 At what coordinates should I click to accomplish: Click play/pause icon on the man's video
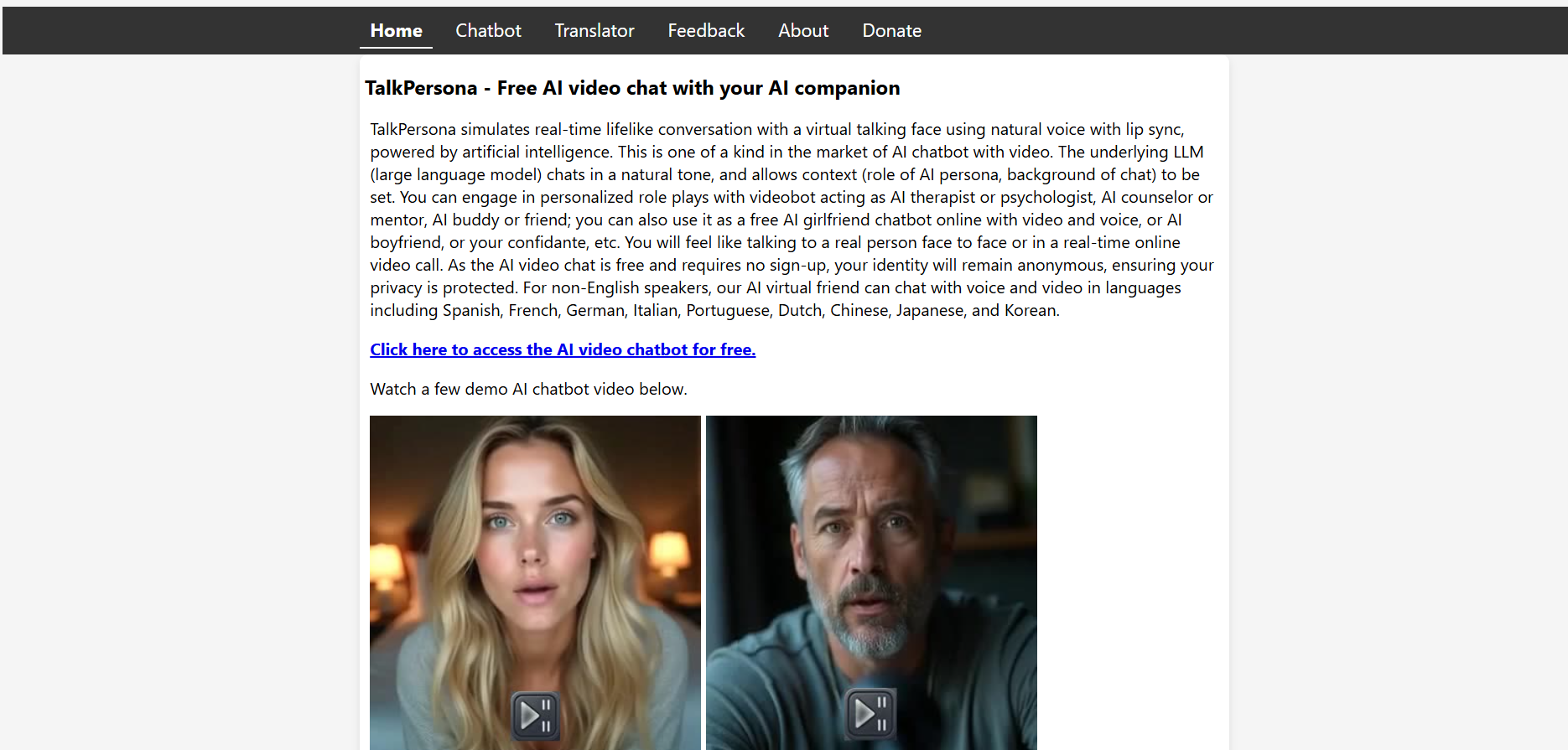(870, 714)
